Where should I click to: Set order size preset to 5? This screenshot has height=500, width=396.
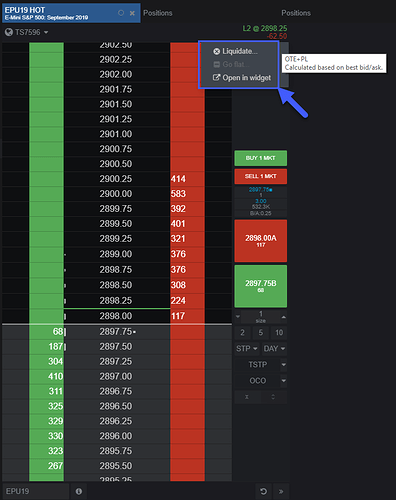point(261,332)
